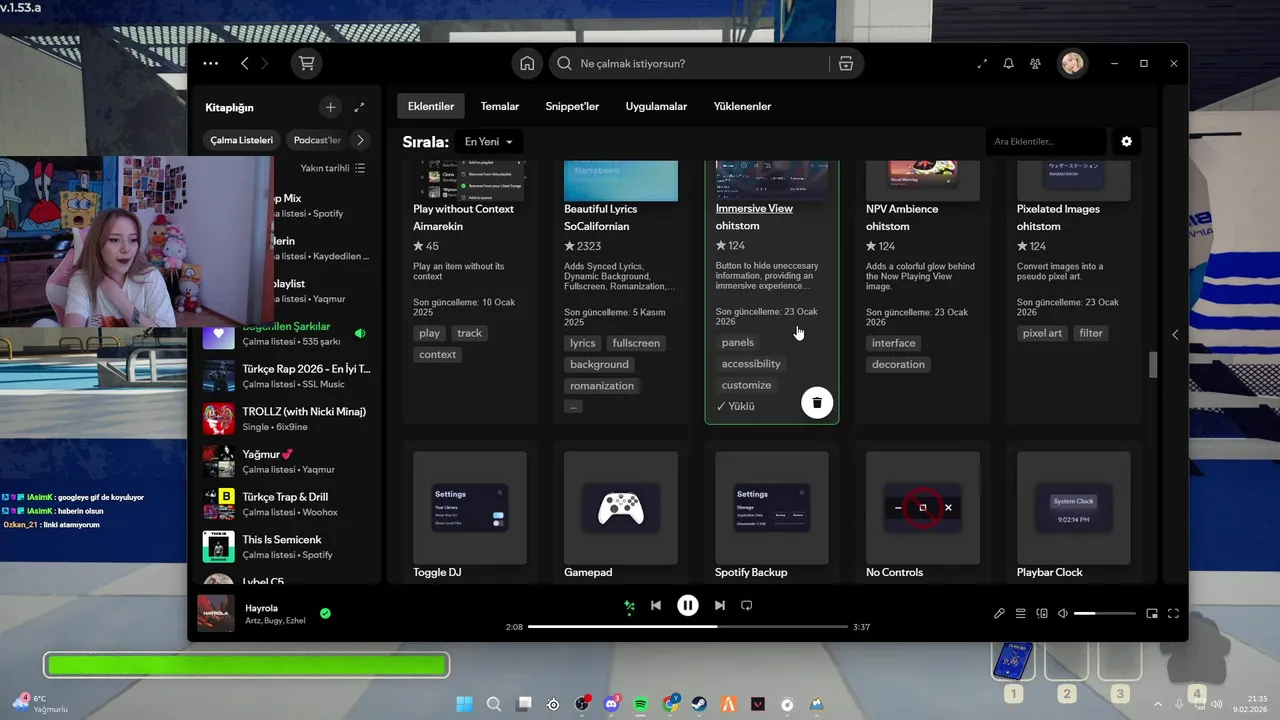Open the This Is Semicenk playlist

click(x=288, y=547)
